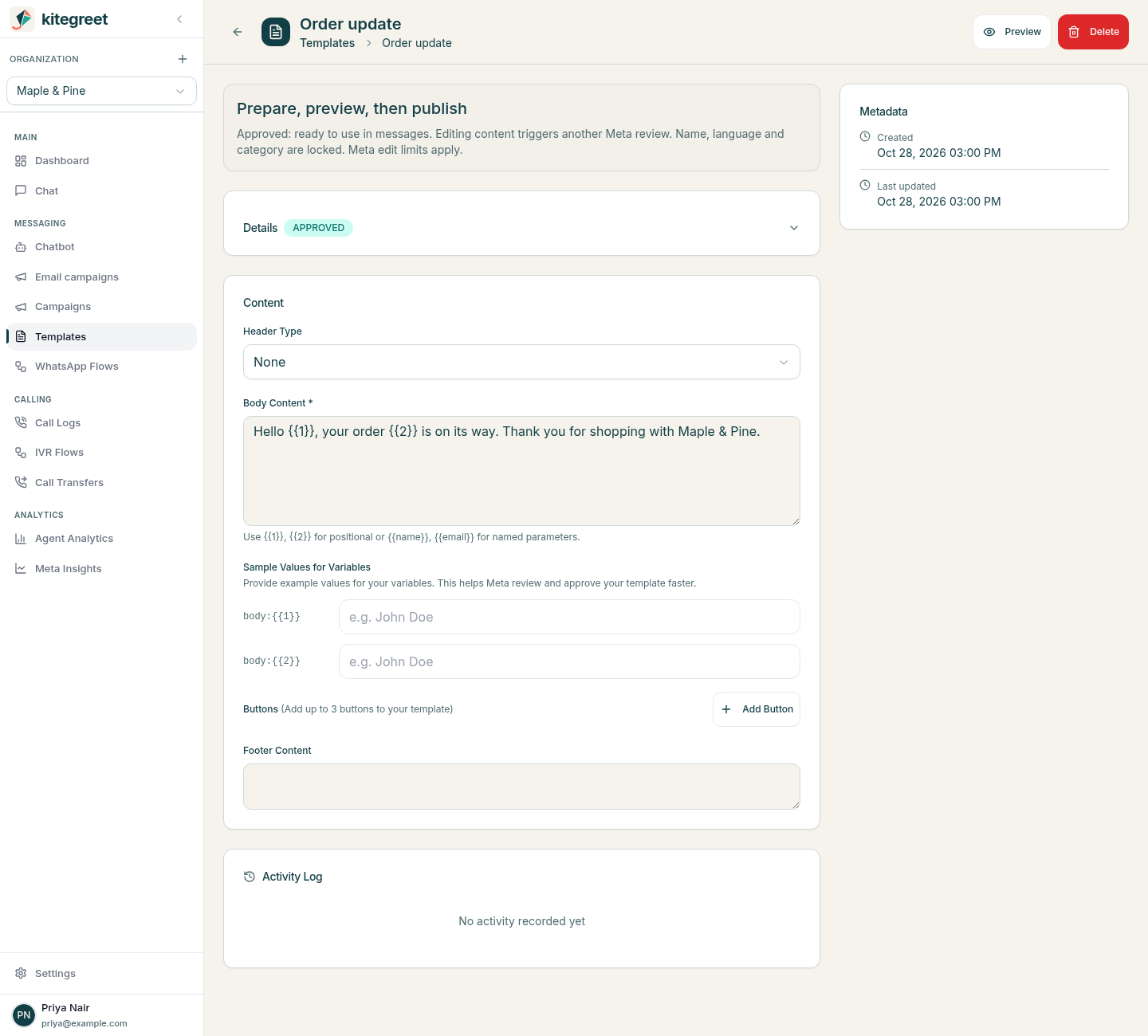
Task: Click the red Delete button
Action: [x=1093, y=32]
